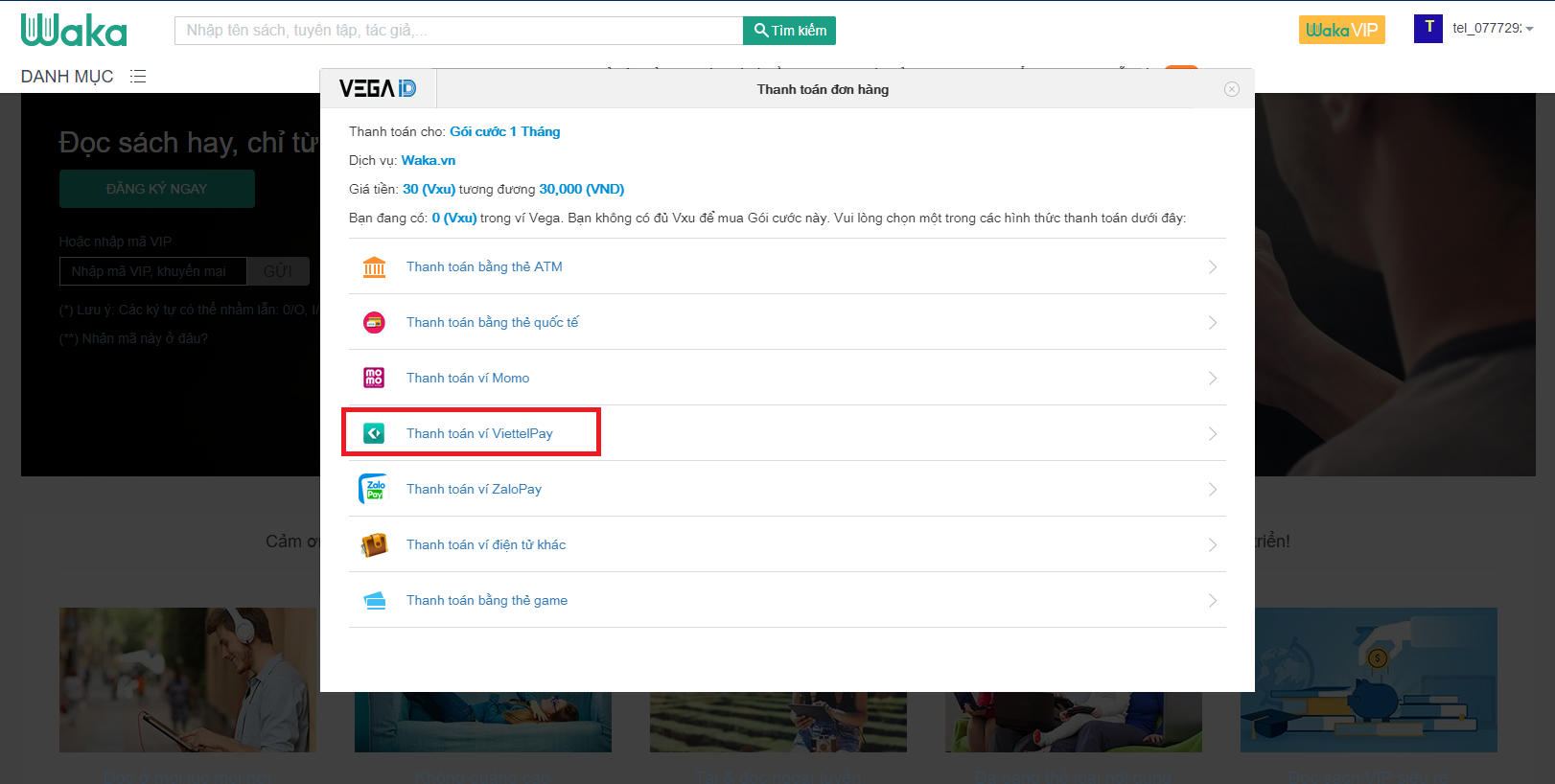Viewport: 1555px width, 784px height.
Task: Open the Waka home logo
Action: click(x=74, y=31)
